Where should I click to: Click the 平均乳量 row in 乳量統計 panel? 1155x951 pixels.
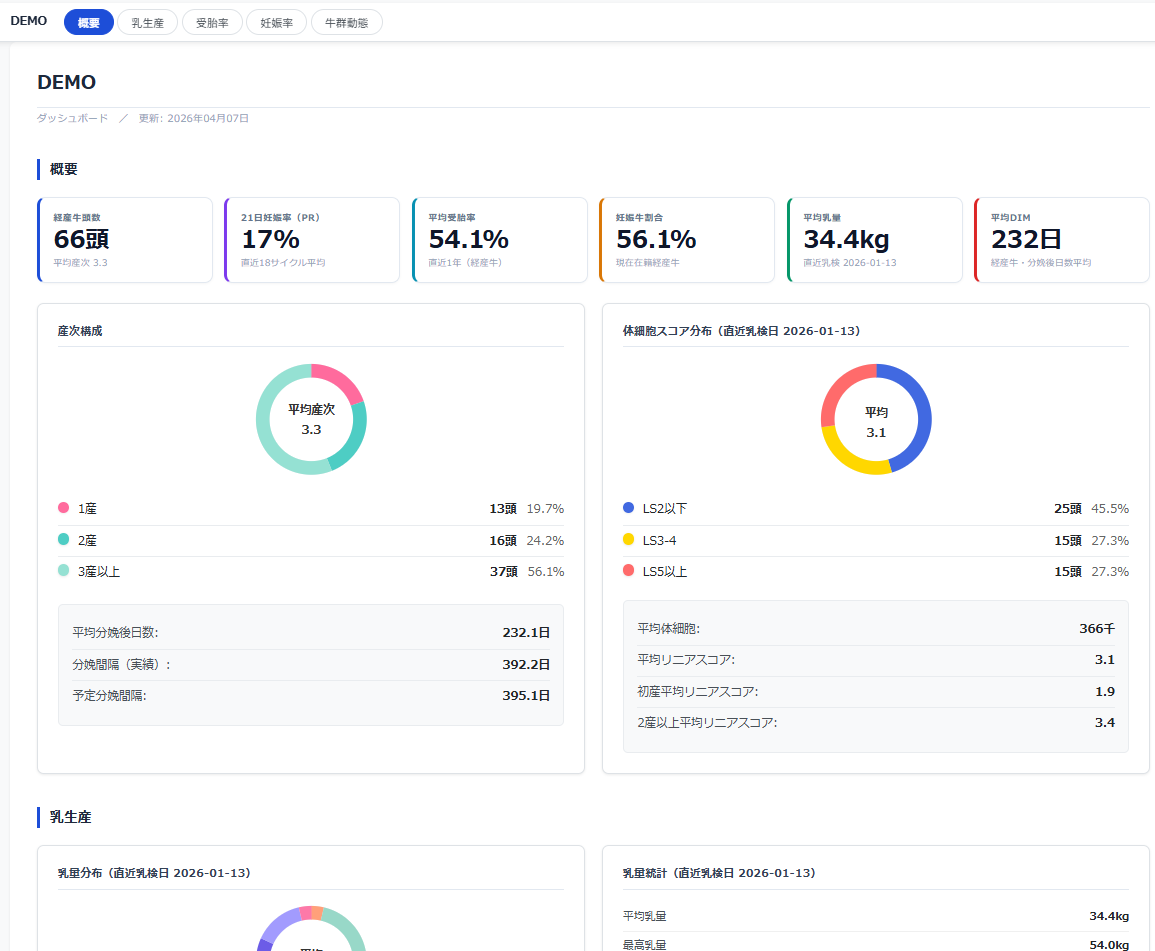tap(876, 916)
